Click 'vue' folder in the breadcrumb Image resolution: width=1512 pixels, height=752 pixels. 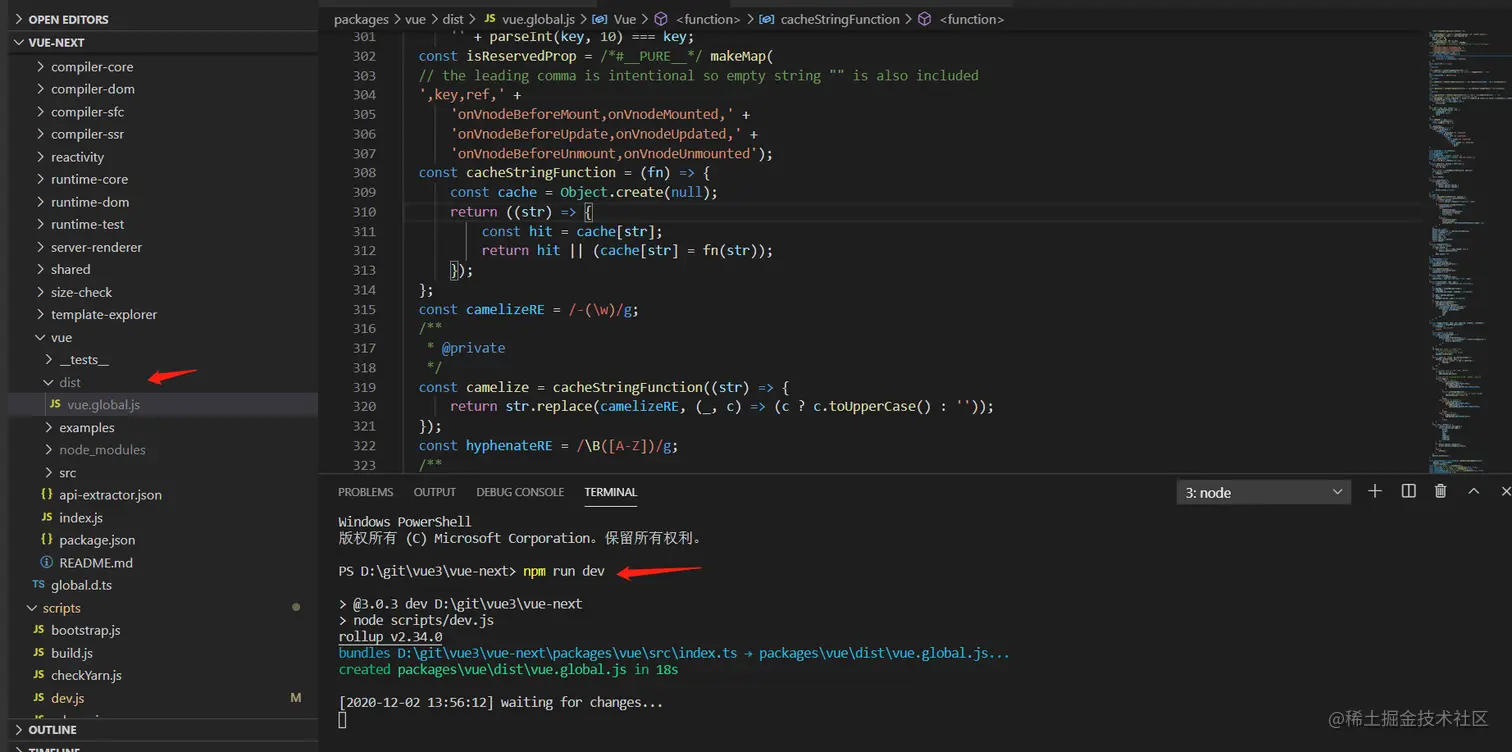click(x=415, y=19)
